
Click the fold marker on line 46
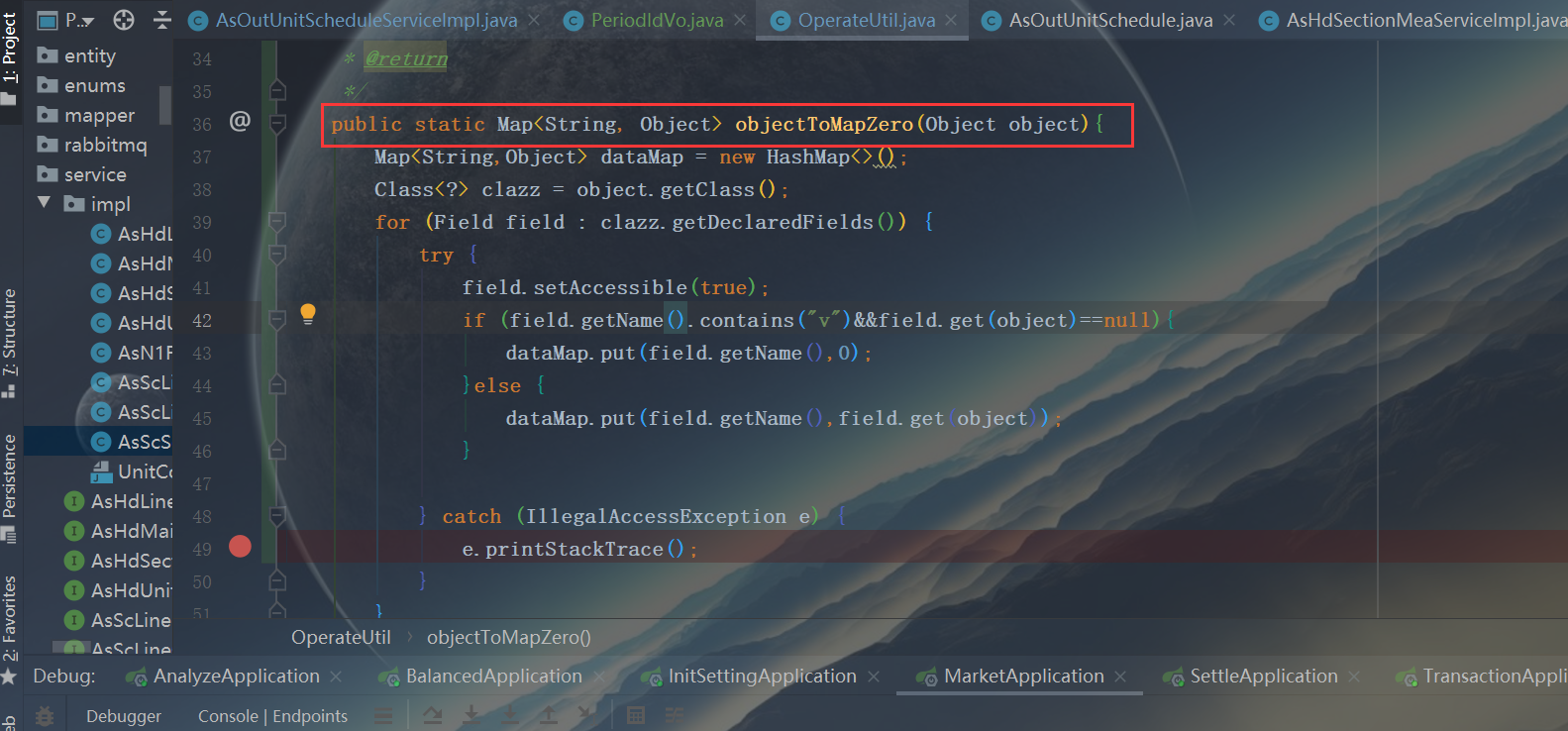(277, 451)
